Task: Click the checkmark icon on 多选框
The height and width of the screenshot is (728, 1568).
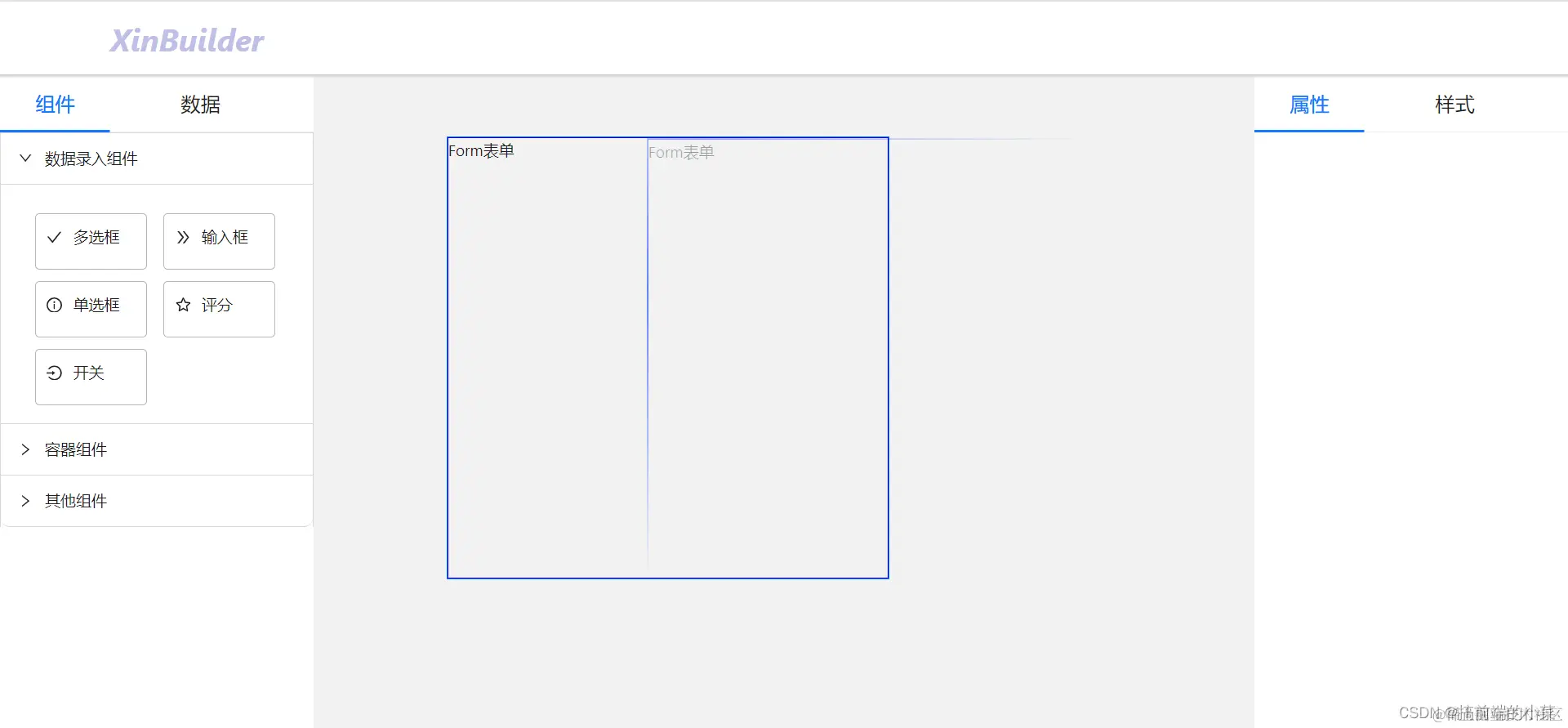Action: pos(54,237)
